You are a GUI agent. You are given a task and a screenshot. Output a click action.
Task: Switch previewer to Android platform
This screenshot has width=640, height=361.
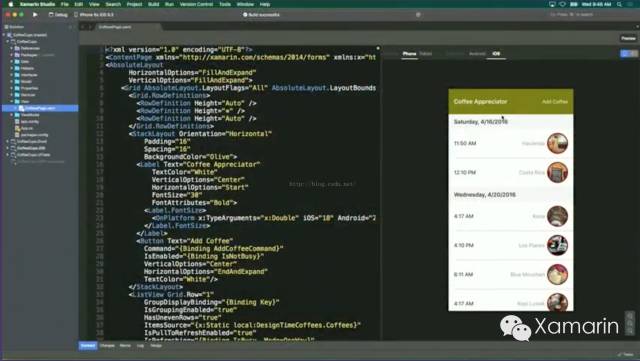(477, 53)
